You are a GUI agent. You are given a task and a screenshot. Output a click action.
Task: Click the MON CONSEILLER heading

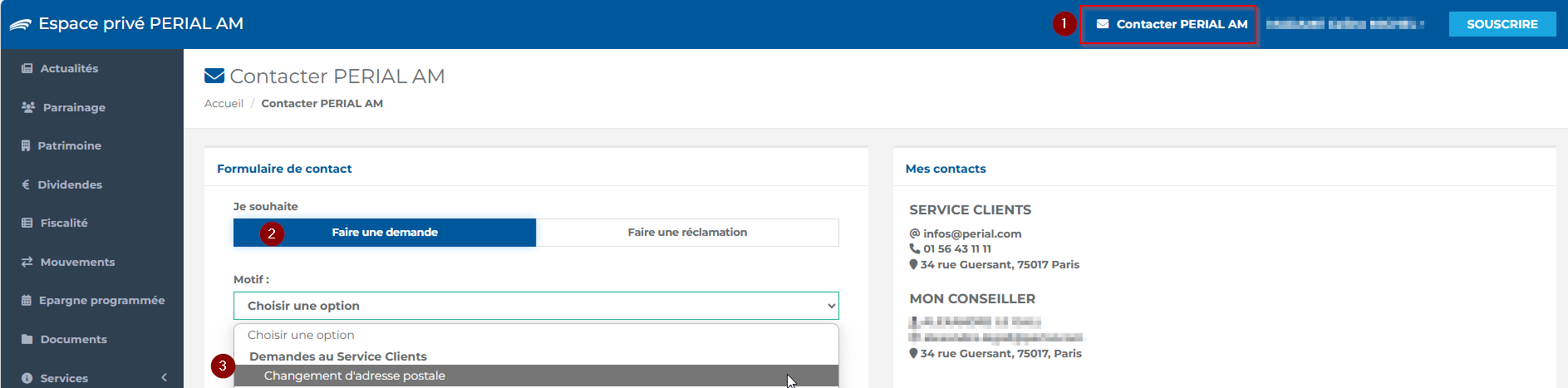[x=972, y=299]
